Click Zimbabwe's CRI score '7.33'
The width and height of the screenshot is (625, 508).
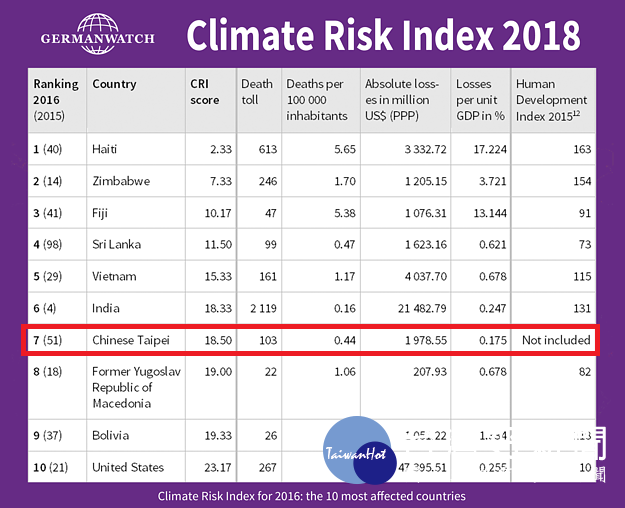(x=221, y=181)
